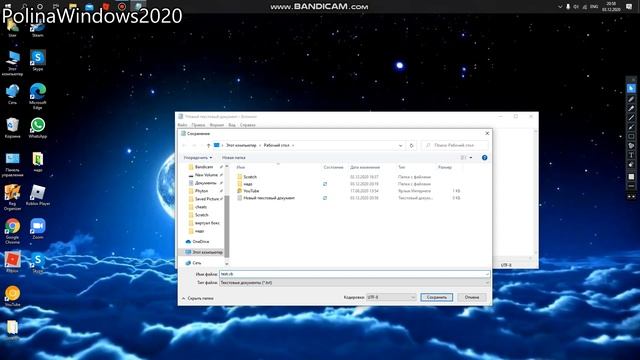Viewport: 640px width, 360px height.
Task: Select the rectangle tool in Bandicam toolbar
Action: [x=631, y=136]
